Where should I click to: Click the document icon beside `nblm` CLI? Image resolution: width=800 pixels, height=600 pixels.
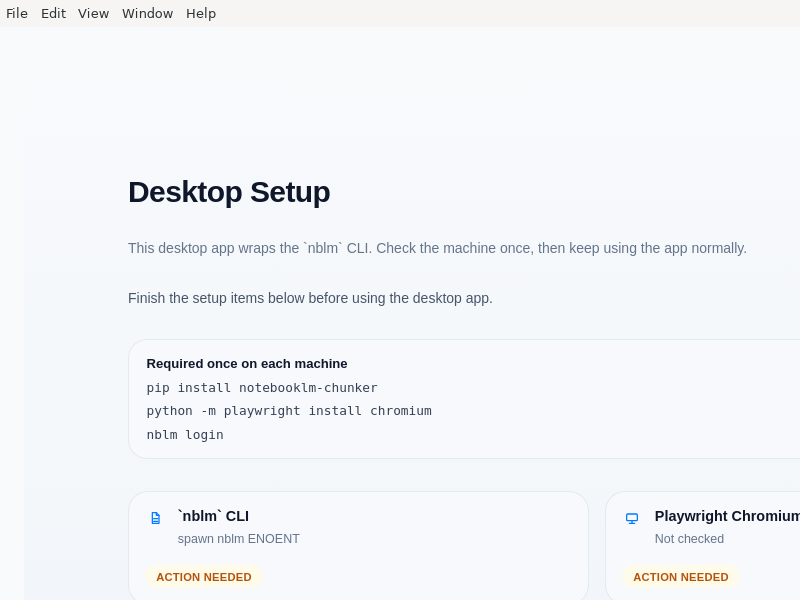click(x=156, y=518)
